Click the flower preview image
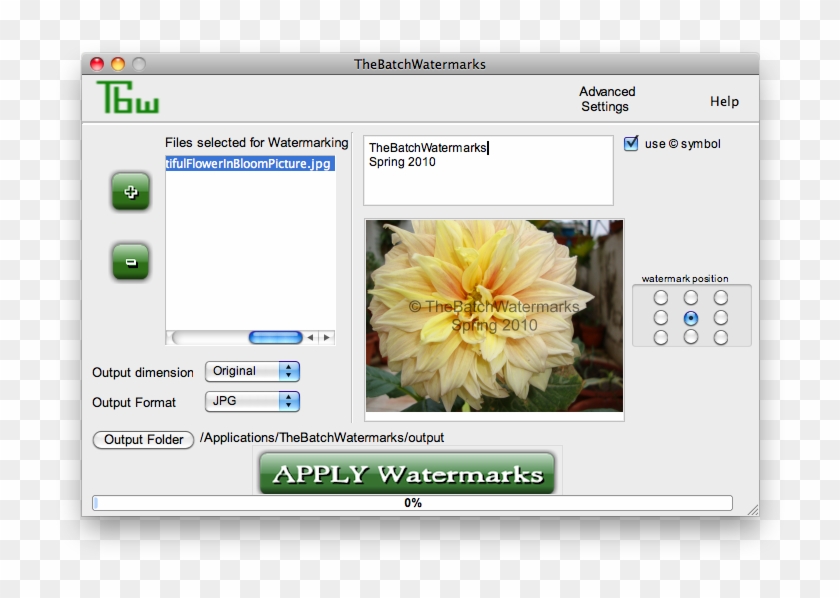This screenshot has height=598, width=840. tap(494, 316)
